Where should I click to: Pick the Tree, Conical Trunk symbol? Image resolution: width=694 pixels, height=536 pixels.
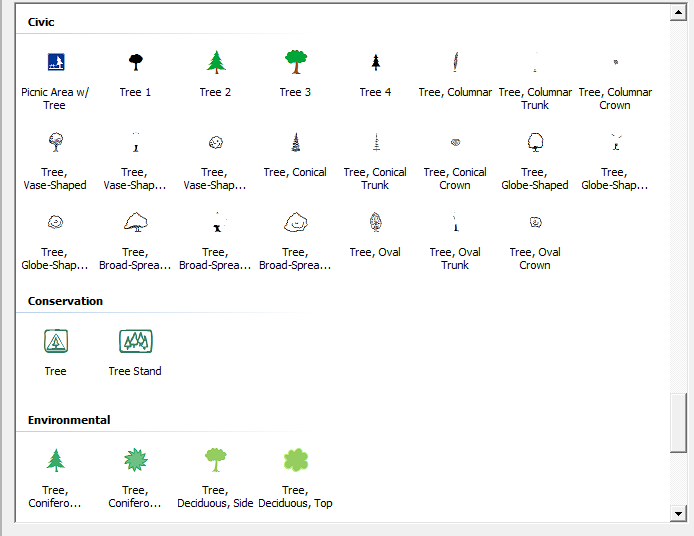376,143
